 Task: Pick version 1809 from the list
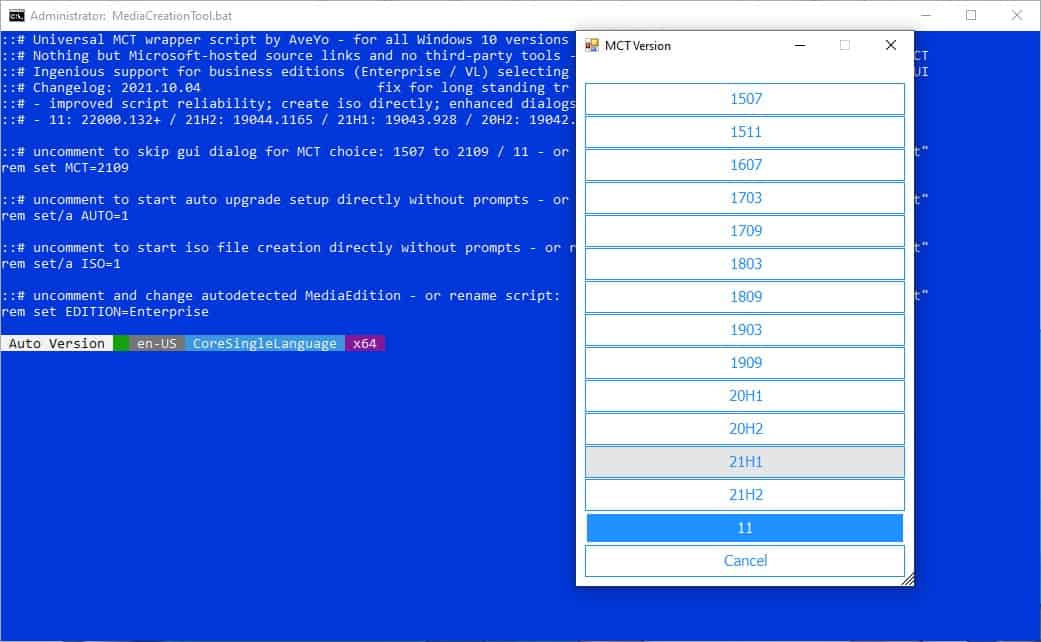744,297
